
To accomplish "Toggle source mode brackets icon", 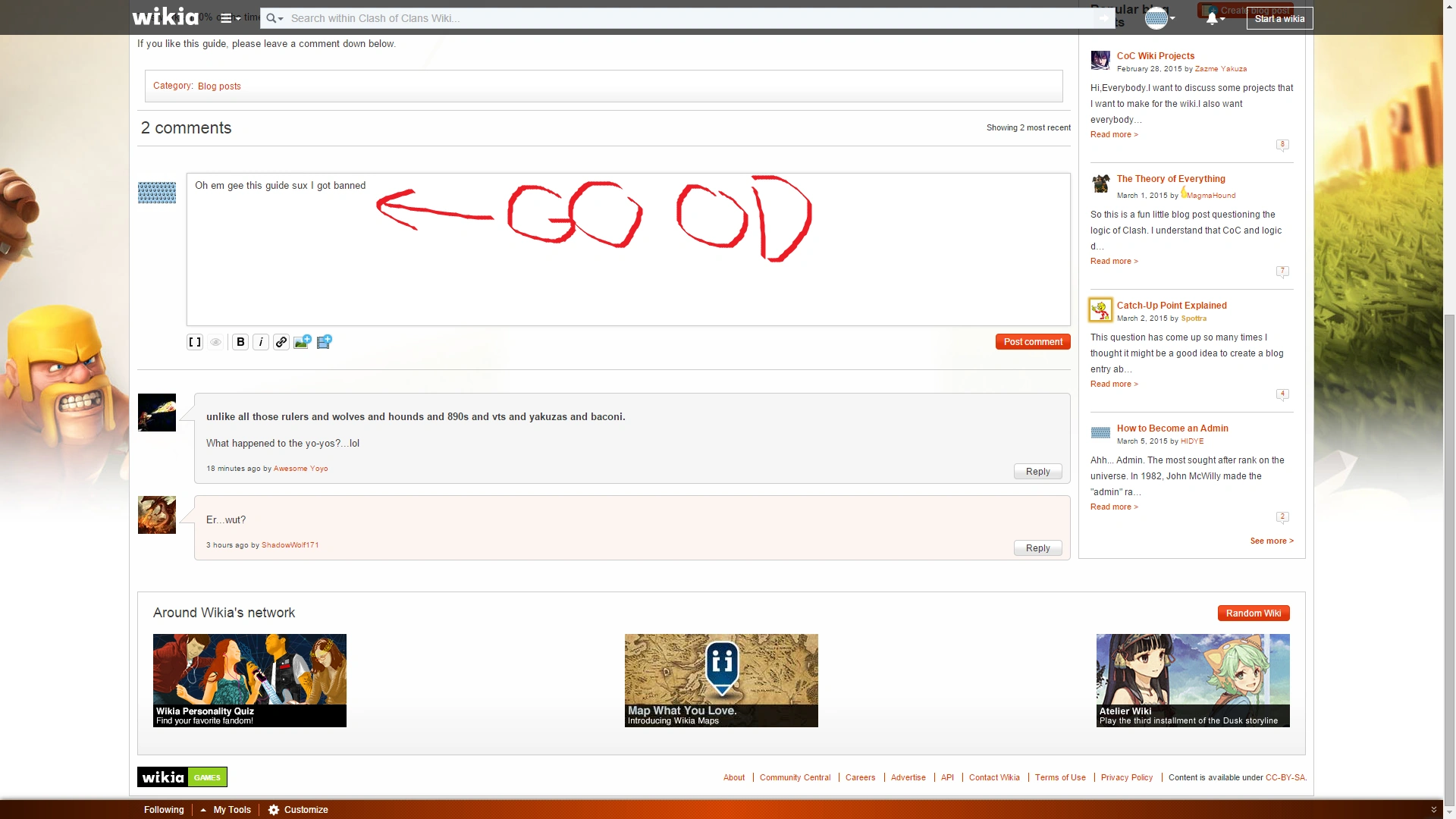I will click(195, 342).
